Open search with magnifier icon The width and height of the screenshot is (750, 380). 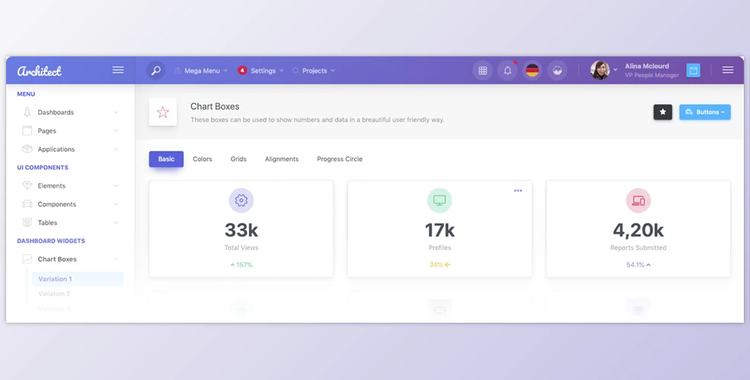156,70
